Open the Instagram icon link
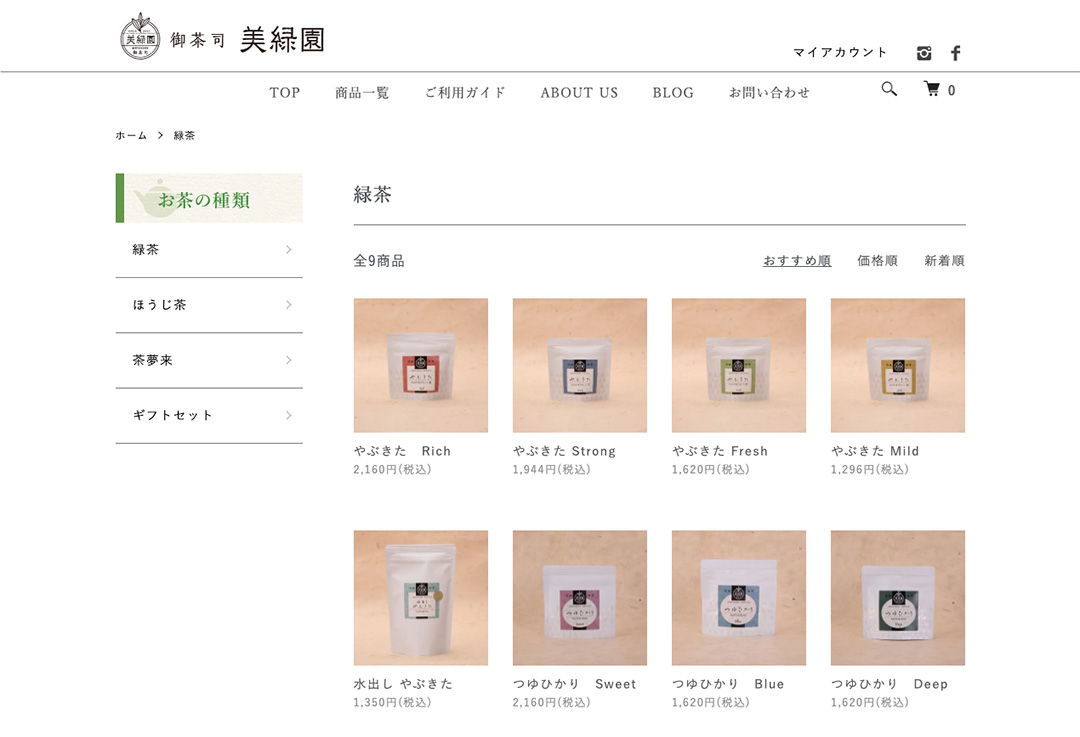 (x=924, y=53)
